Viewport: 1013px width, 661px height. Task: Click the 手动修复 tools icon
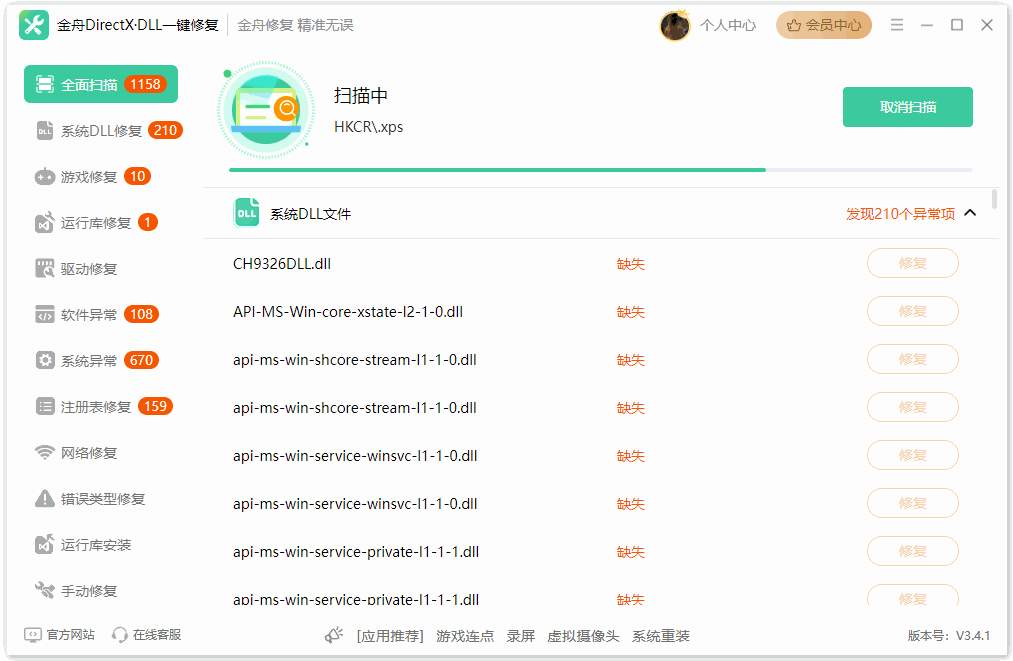click(45, 590)
